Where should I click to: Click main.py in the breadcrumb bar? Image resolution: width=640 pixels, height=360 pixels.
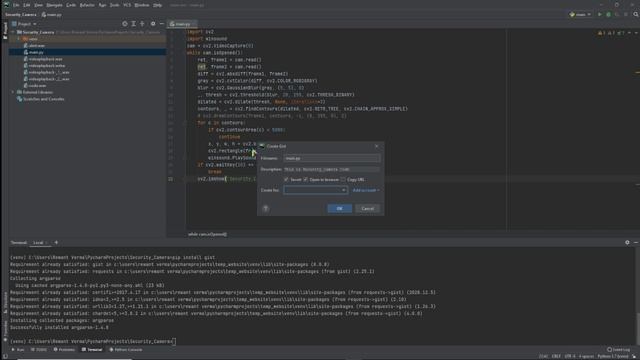pos(51,15)
